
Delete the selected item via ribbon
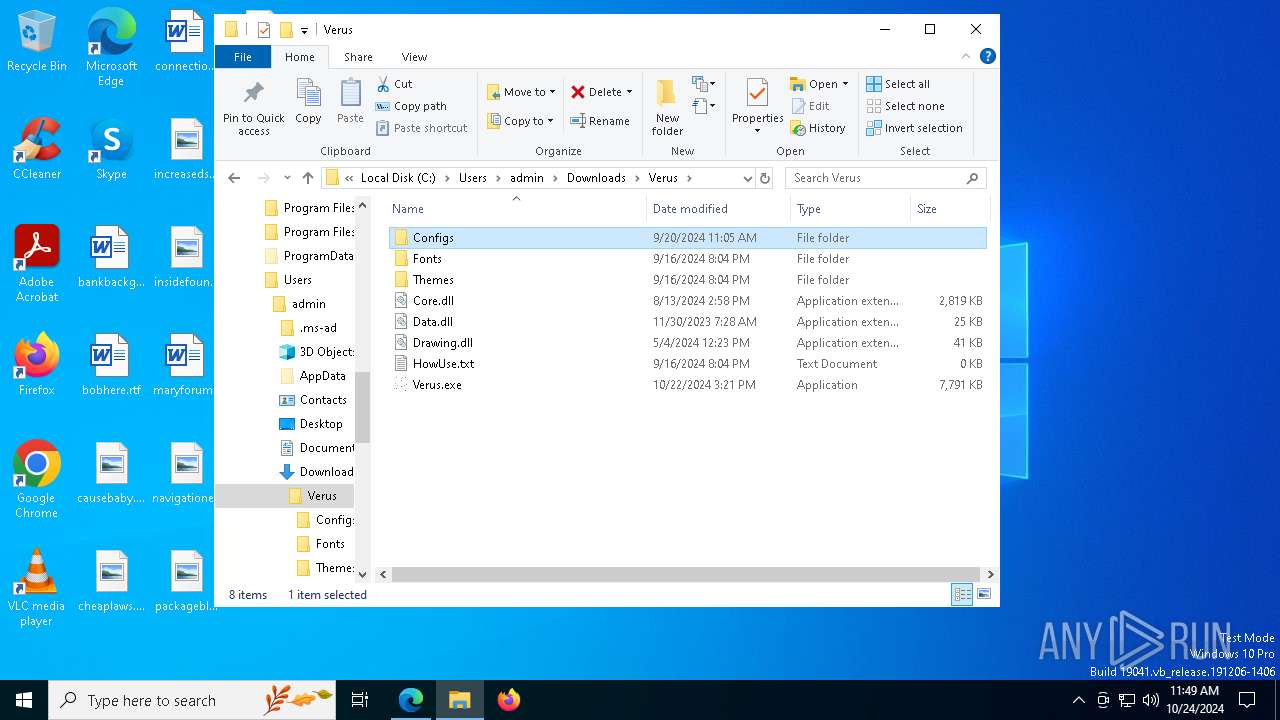click(601, 92)
